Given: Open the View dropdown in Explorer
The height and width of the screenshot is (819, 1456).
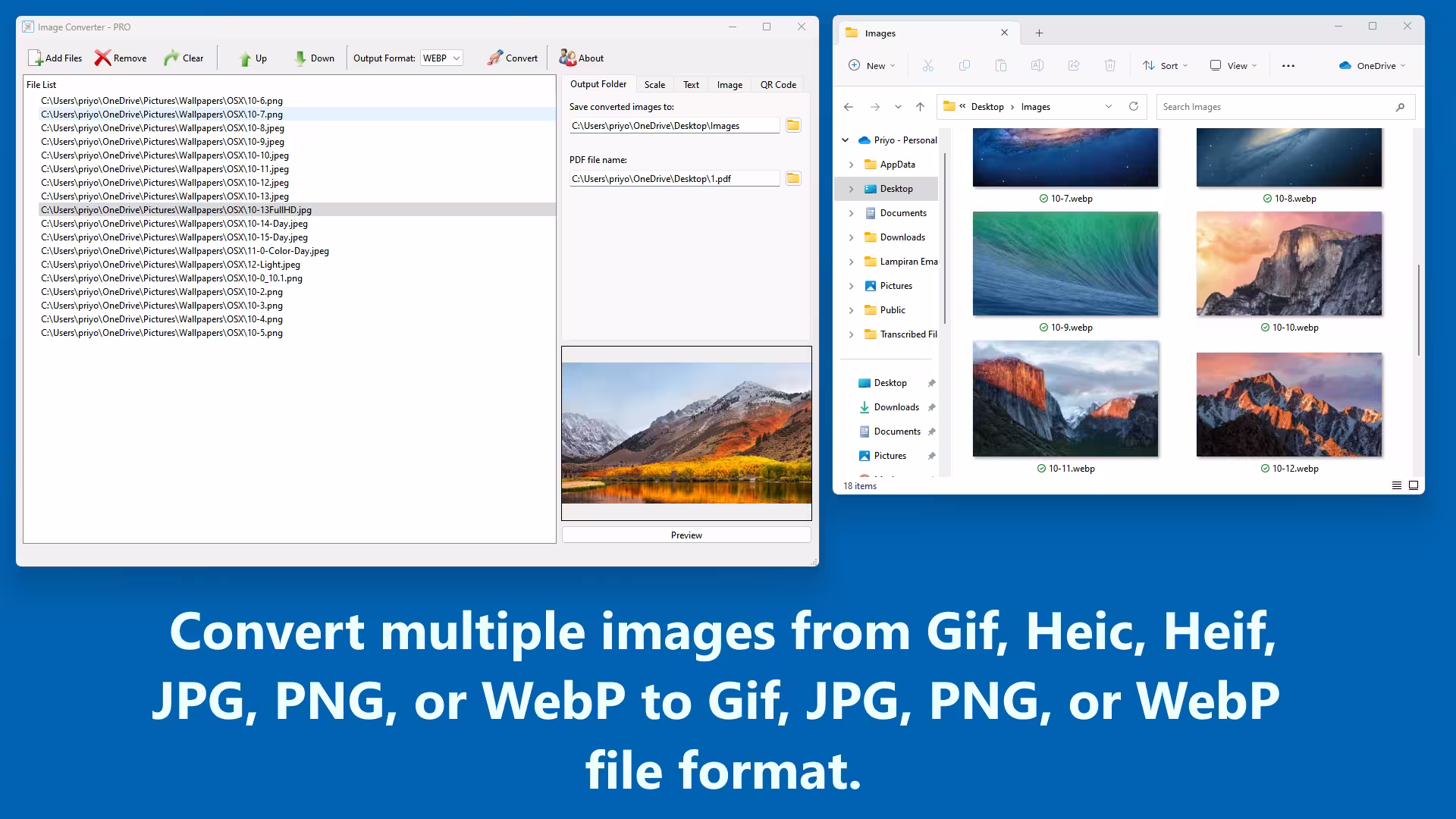Looking at the screenshot, I should (x=1233, y=65).
